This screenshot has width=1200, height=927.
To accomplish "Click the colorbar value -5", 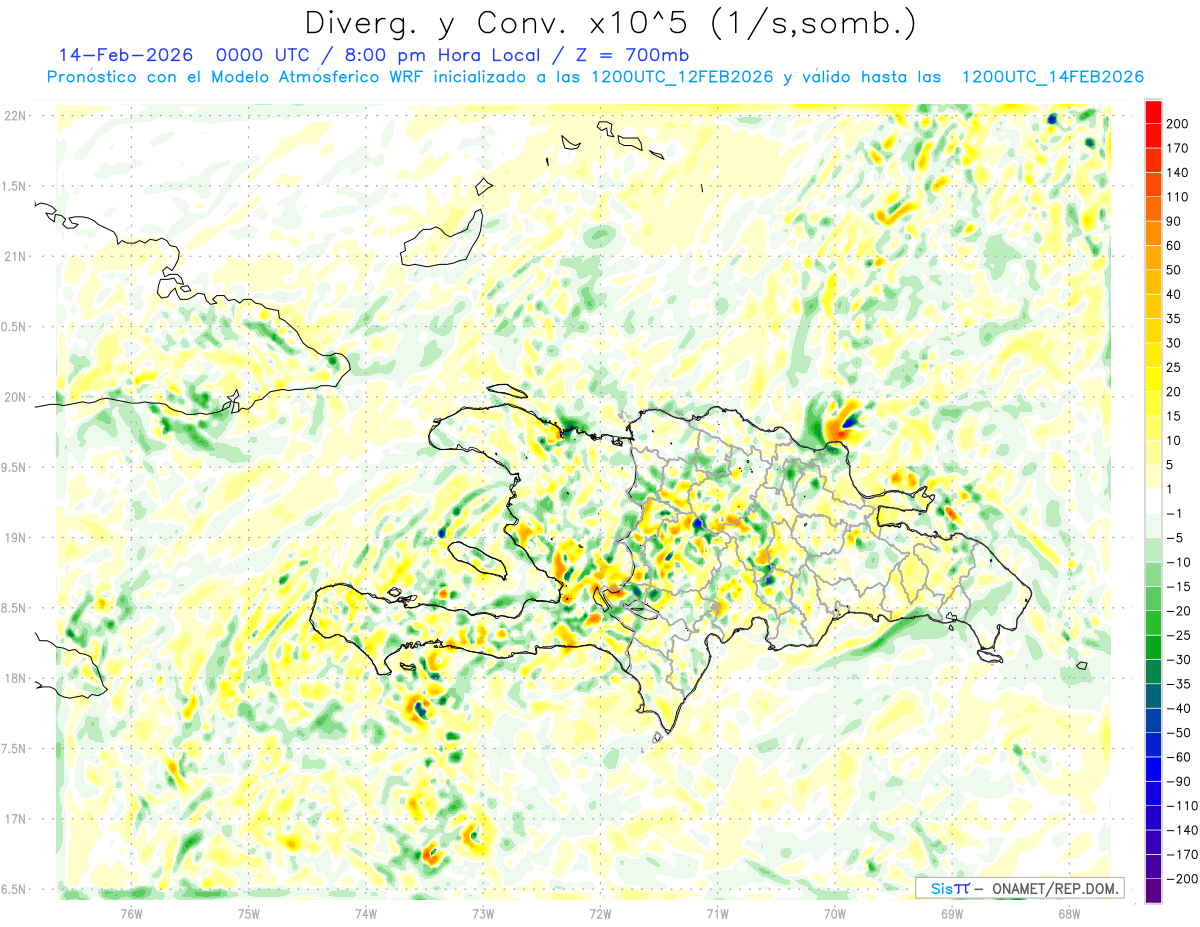I will [1175, 538].
